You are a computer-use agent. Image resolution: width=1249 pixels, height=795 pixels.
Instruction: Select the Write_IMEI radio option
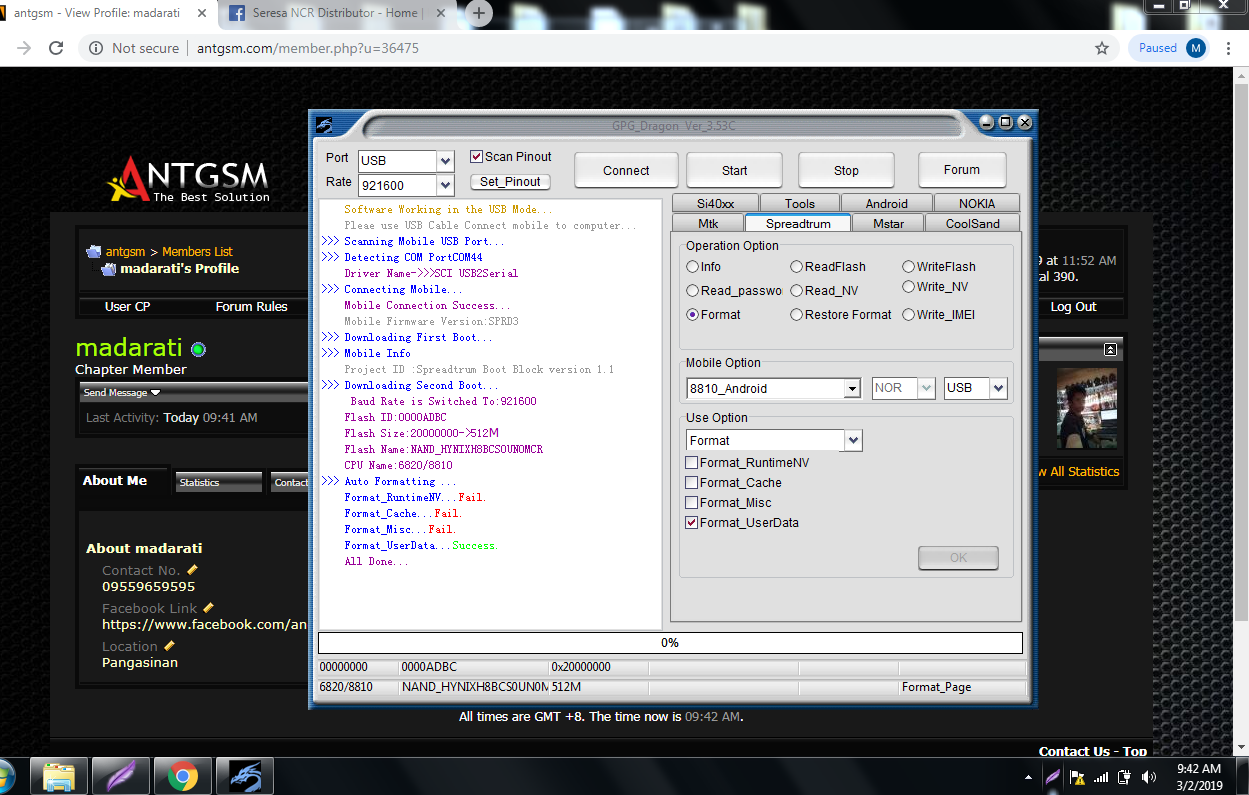(908, 315)
